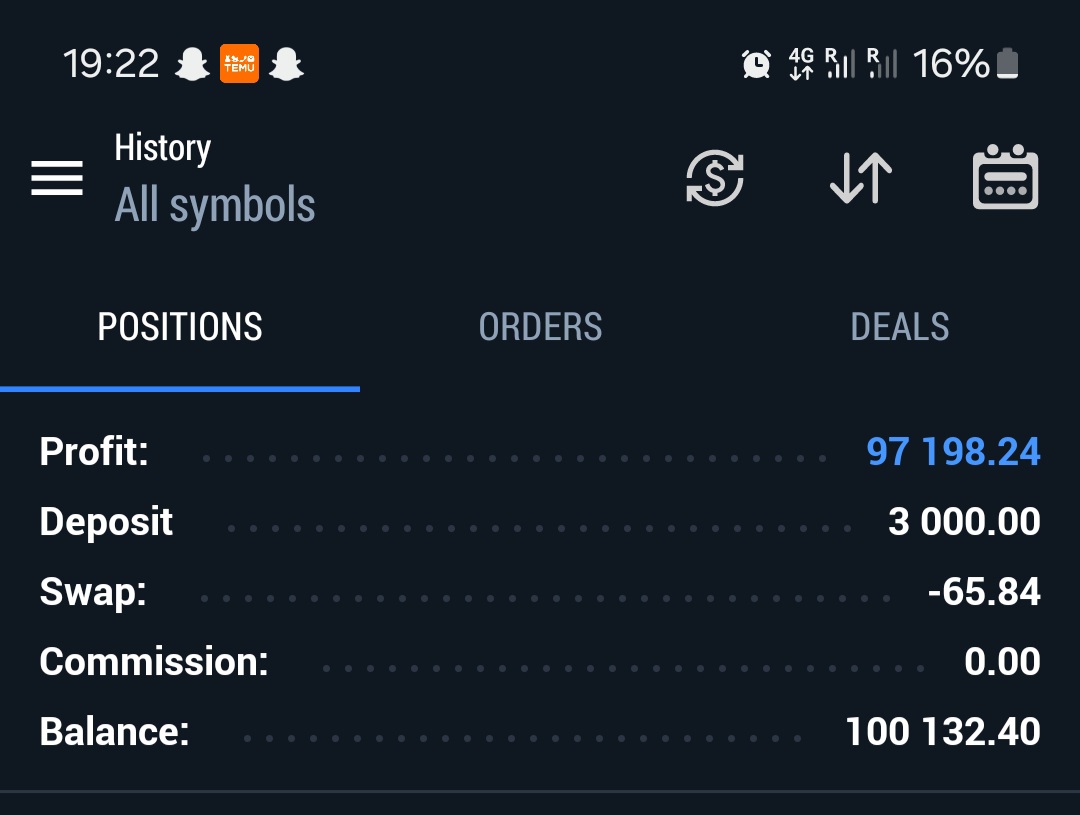This screenshot has height=815, width=1080.
Task: Tap the currency refresh dollar icon
Action: point(715,179)
